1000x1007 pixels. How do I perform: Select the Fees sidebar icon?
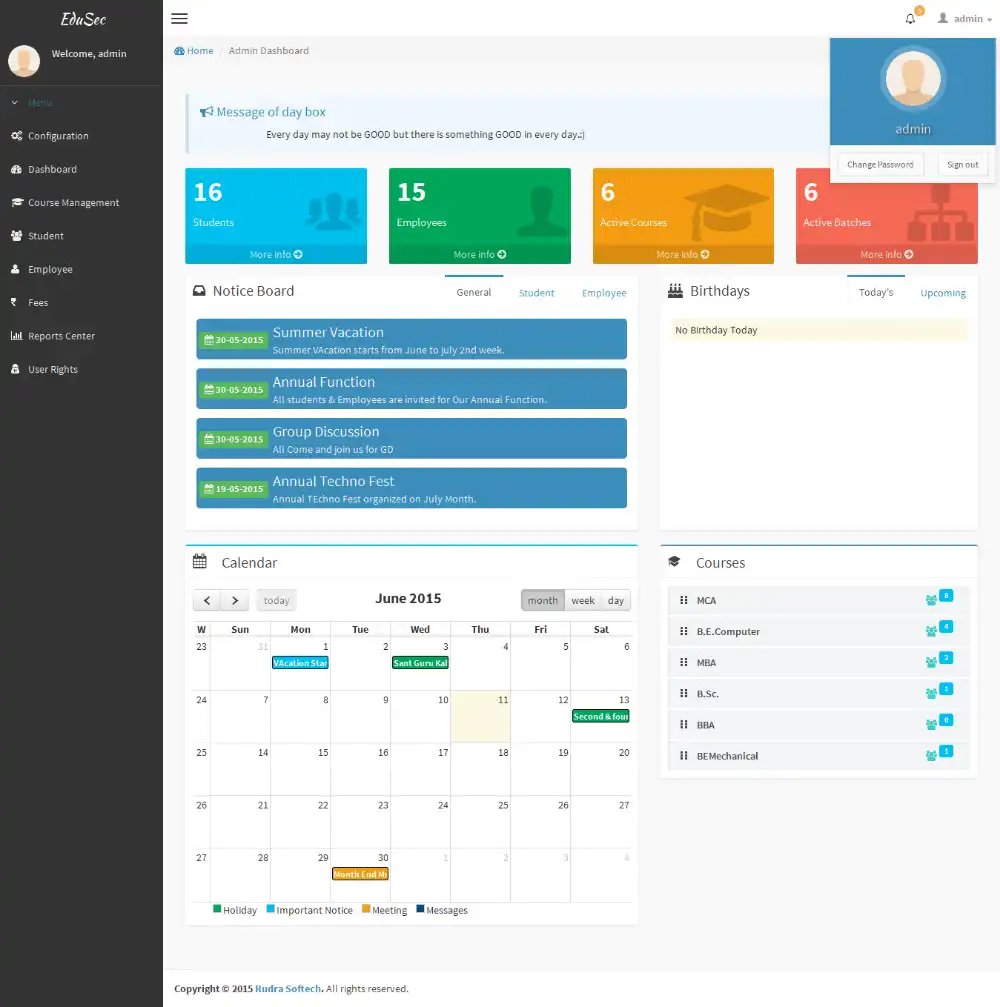14,302
